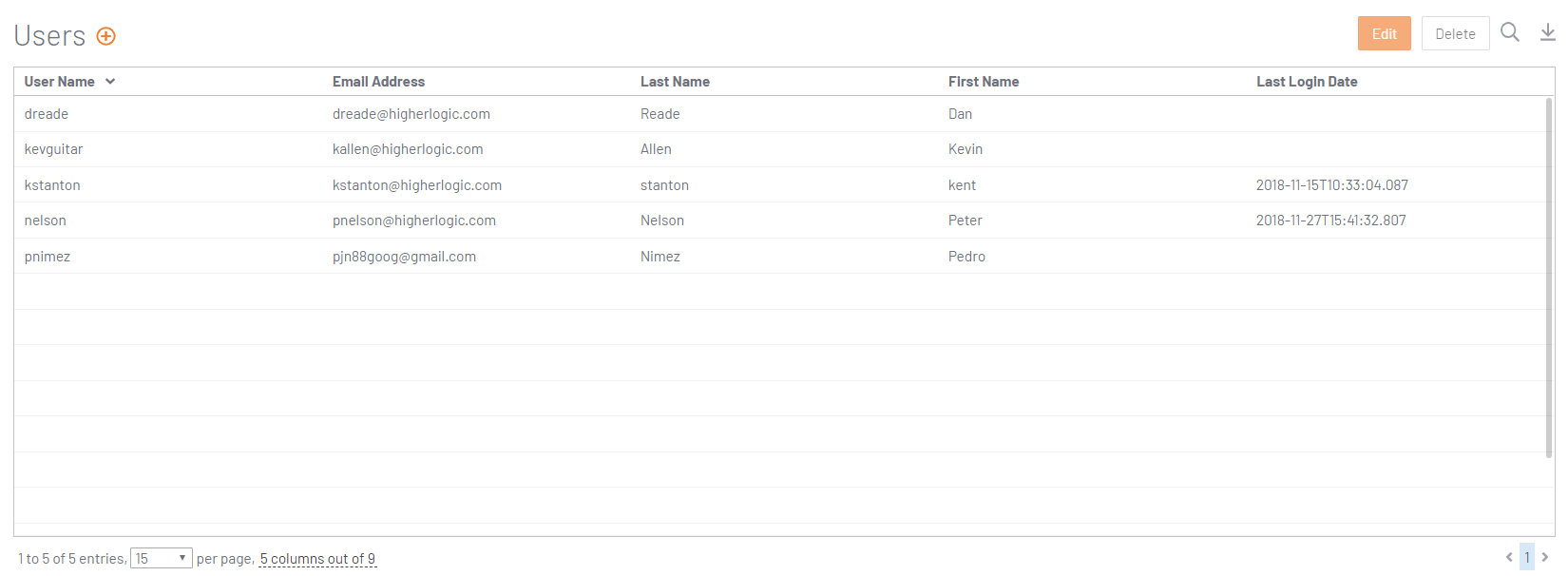
Task: Download the users list
Action: pos(1548,32)
